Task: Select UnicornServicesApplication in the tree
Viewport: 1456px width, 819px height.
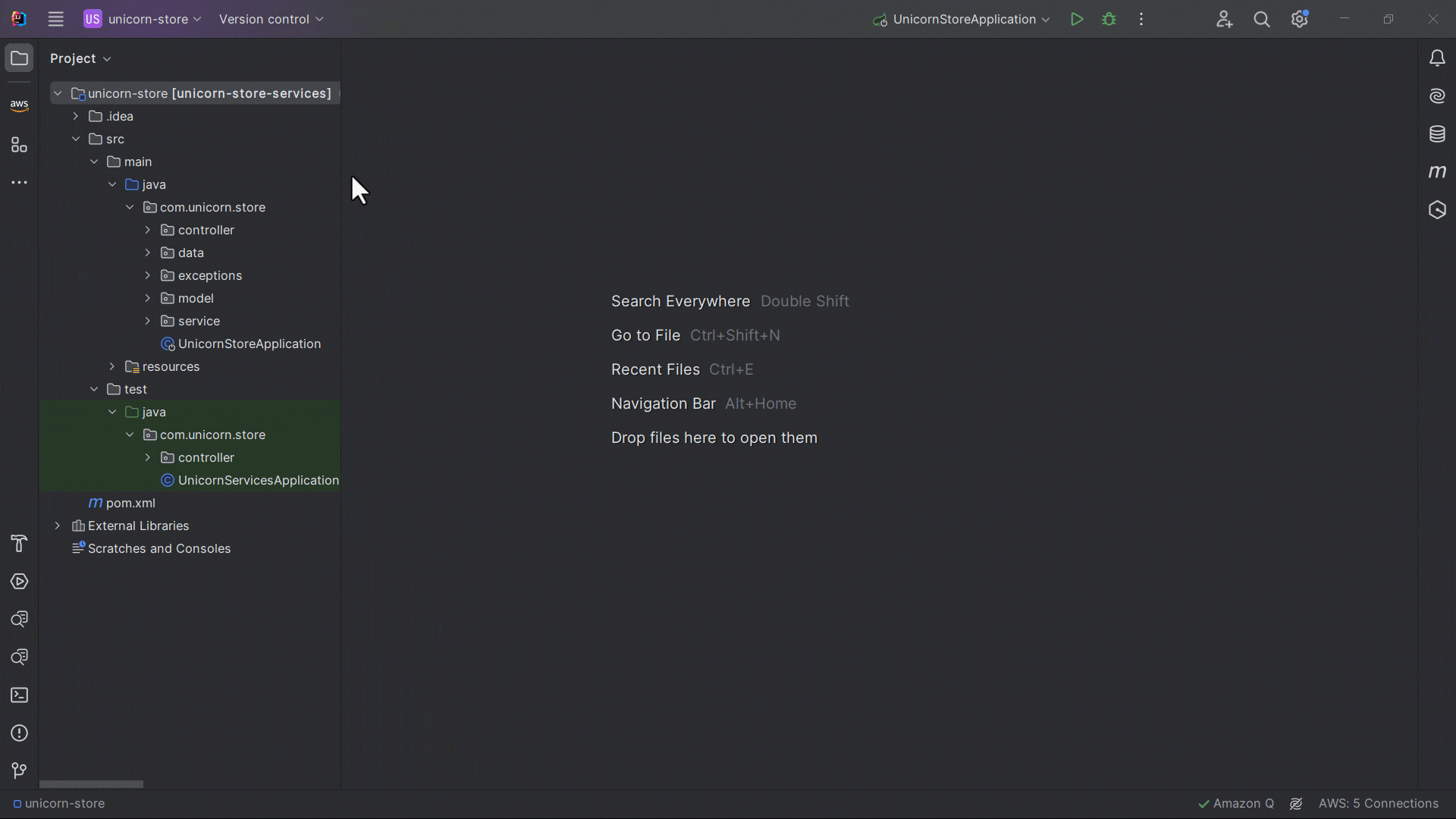Action: tap(258, 480)
